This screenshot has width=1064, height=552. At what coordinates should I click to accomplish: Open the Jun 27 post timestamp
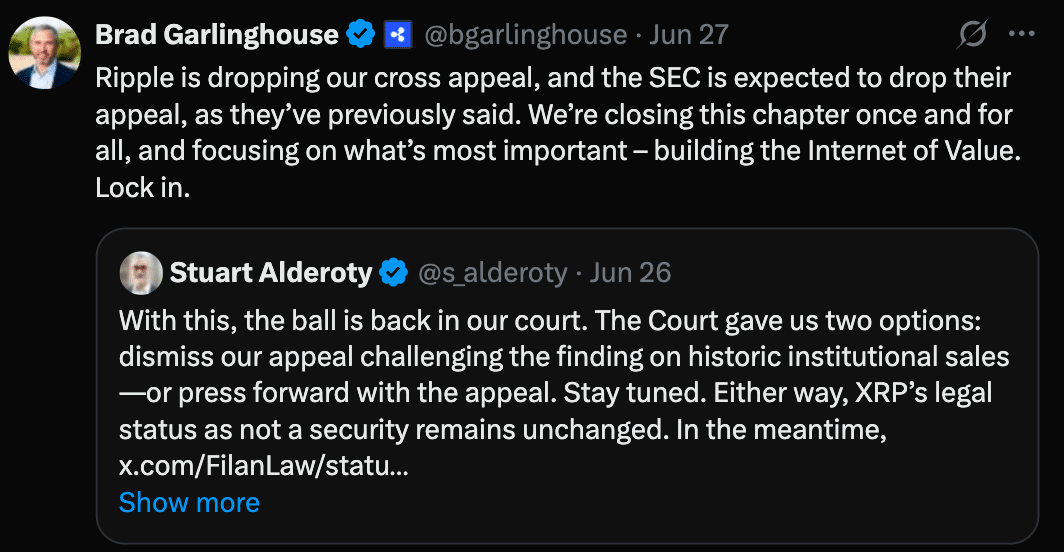[x=689, y=34]
